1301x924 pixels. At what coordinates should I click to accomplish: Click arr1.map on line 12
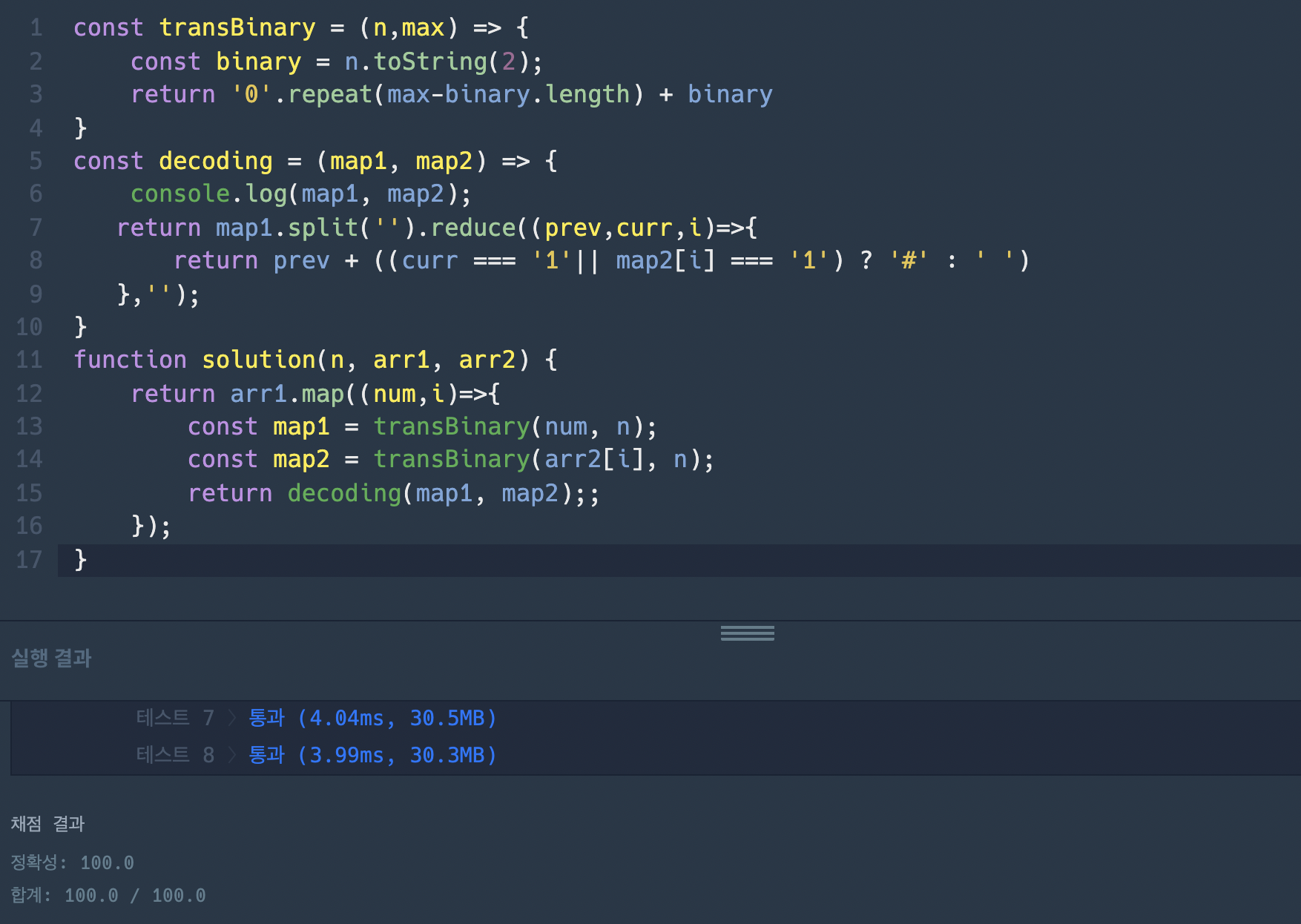(x=287, y=394)
